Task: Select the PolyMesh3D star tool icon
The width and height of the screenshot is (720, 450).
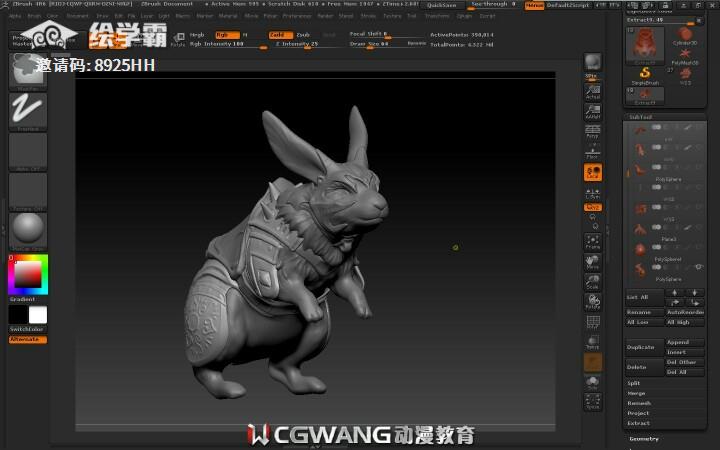Action: [685, 56]
